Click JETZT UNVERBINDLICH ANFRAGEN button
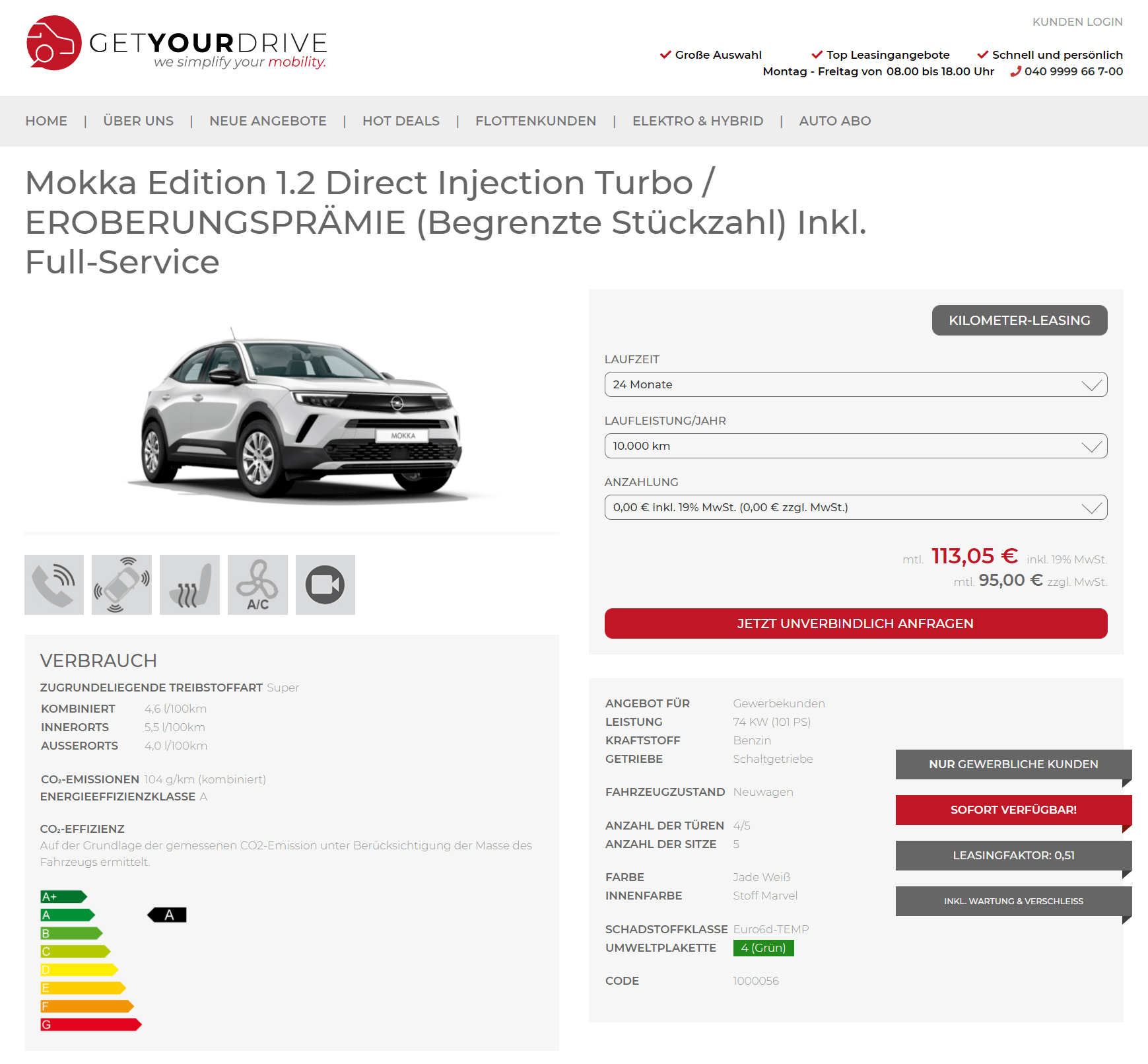Viewport: 1148px width, 1064px height. [856, 623]
